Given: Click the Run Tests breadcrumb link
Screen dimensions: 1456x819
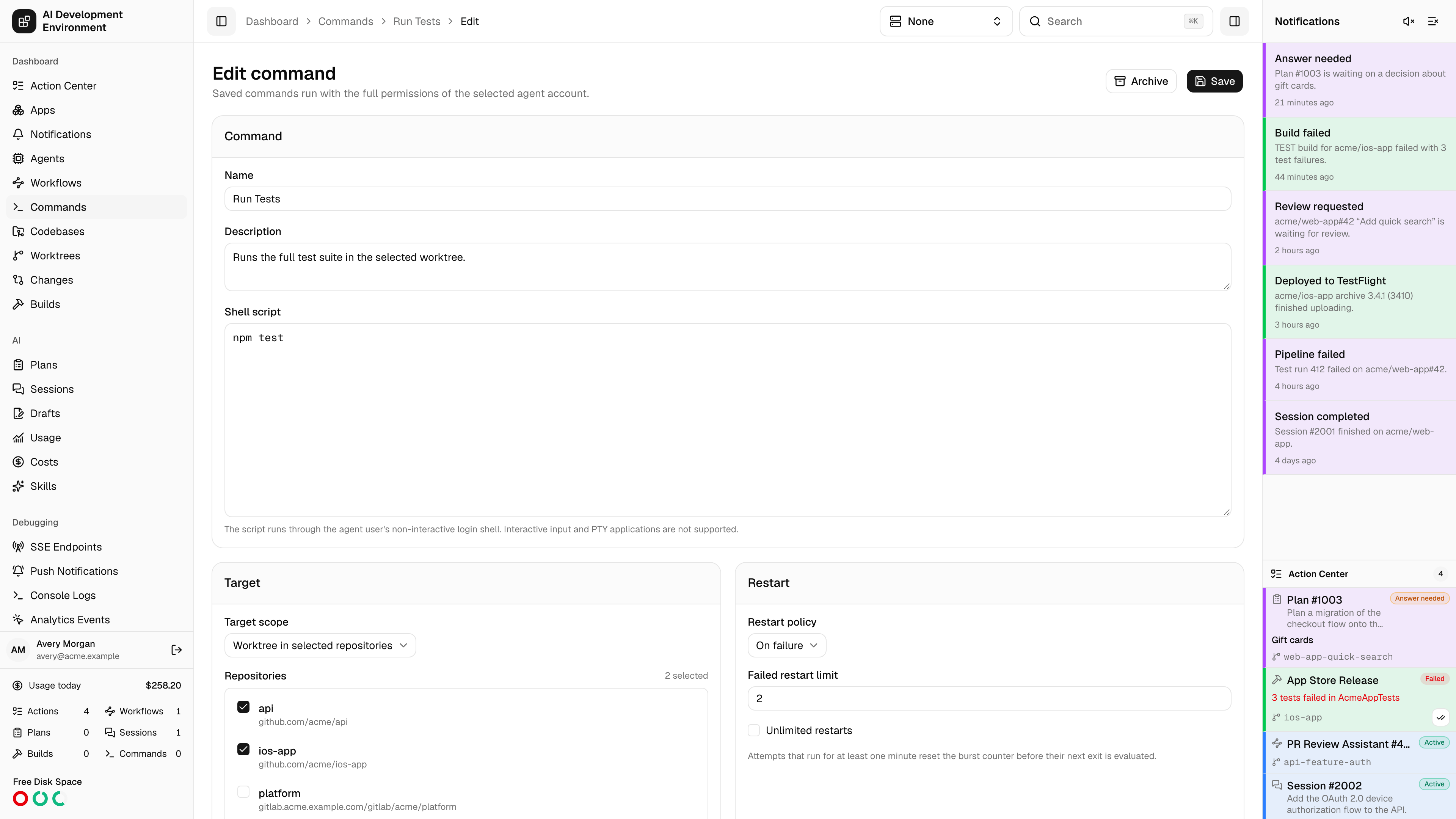Looking at the screenshot, I should [x=417, y=22].
